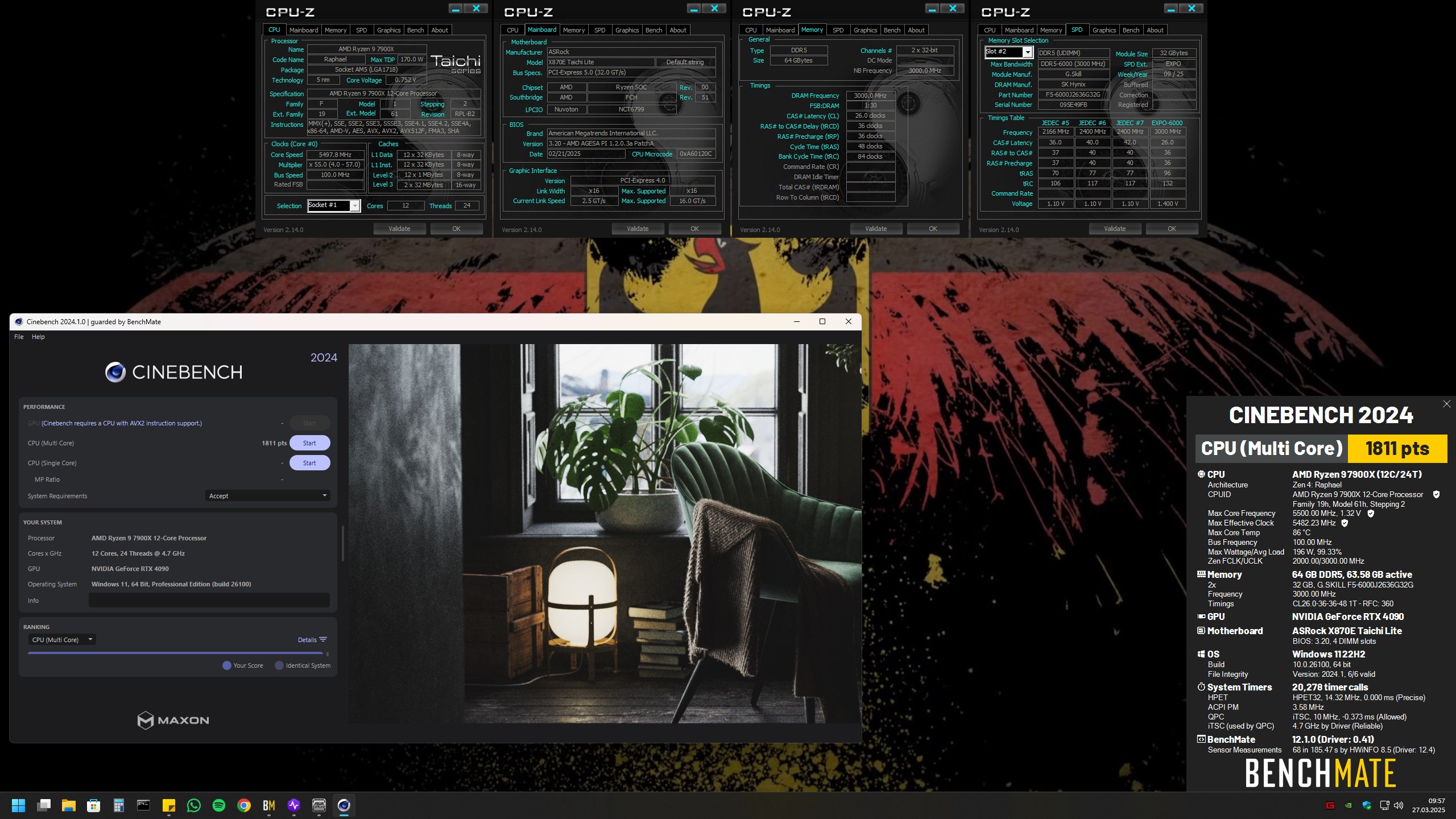Viewport: 1456px width, 819px height.
Task: Click AMD Ryzen 9 7900X name field
Action: [x=366, y=49]
